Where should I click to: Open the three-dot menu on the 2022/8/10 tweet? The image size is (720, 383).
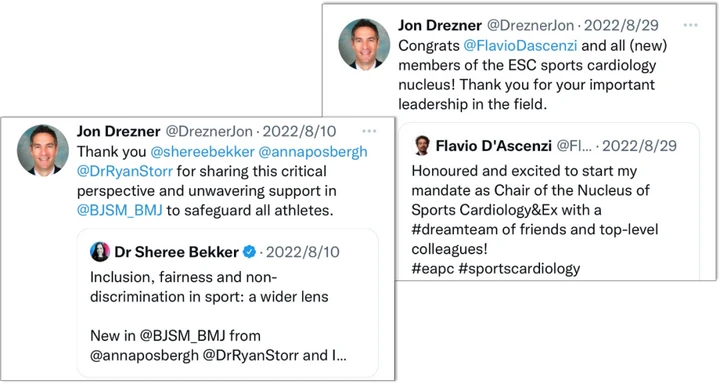(x=369, y=131)
